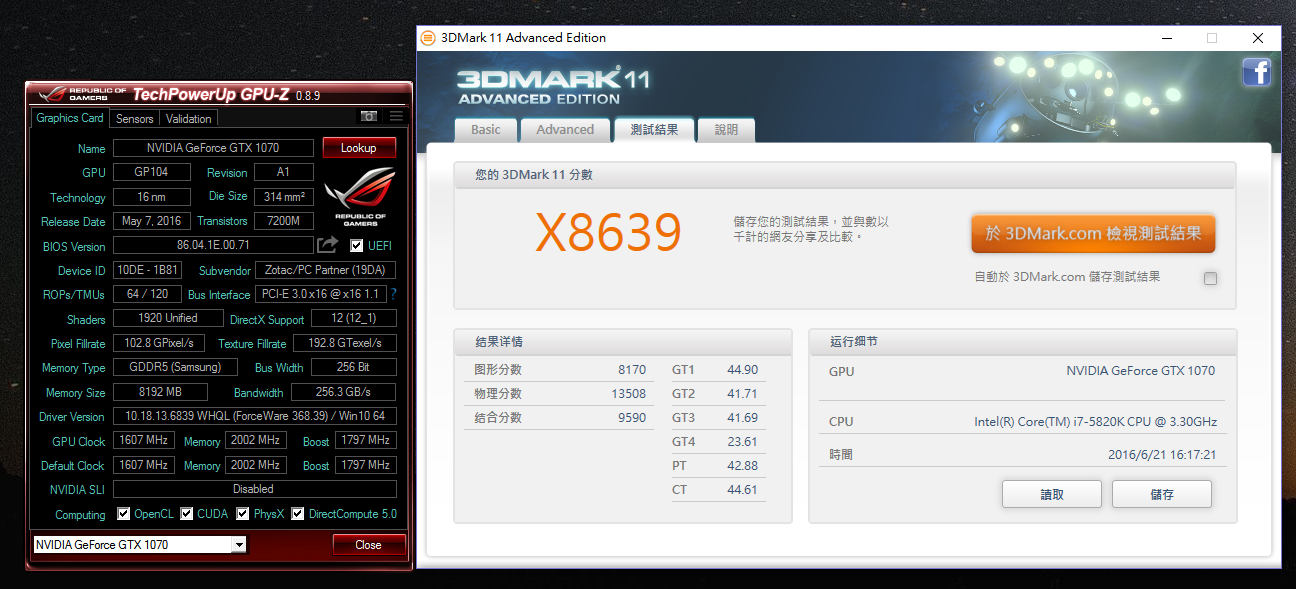This screenshot has width=1296, height=589.
Task: Click the Bus Interface field PCI-E 3.0 x16
Action: click(x=321, y=294)
